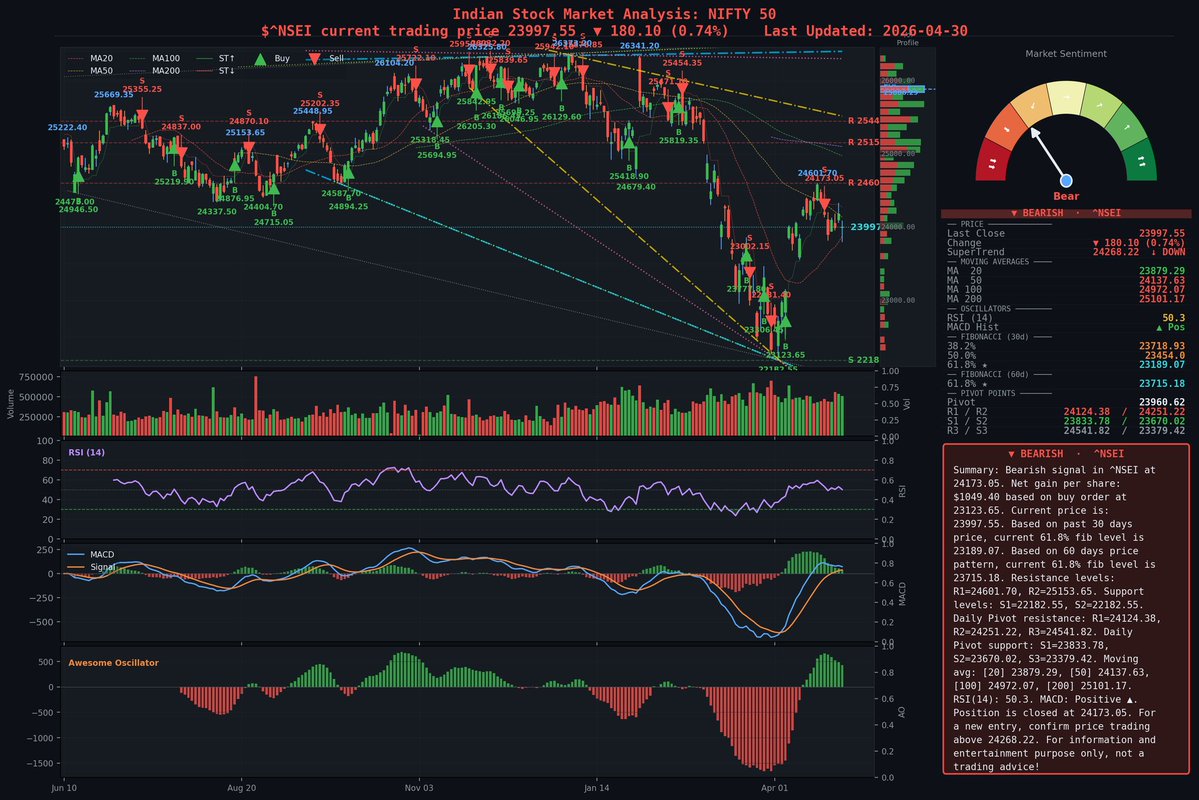Click the Nov 03 date axis label

tap(418, 788)
